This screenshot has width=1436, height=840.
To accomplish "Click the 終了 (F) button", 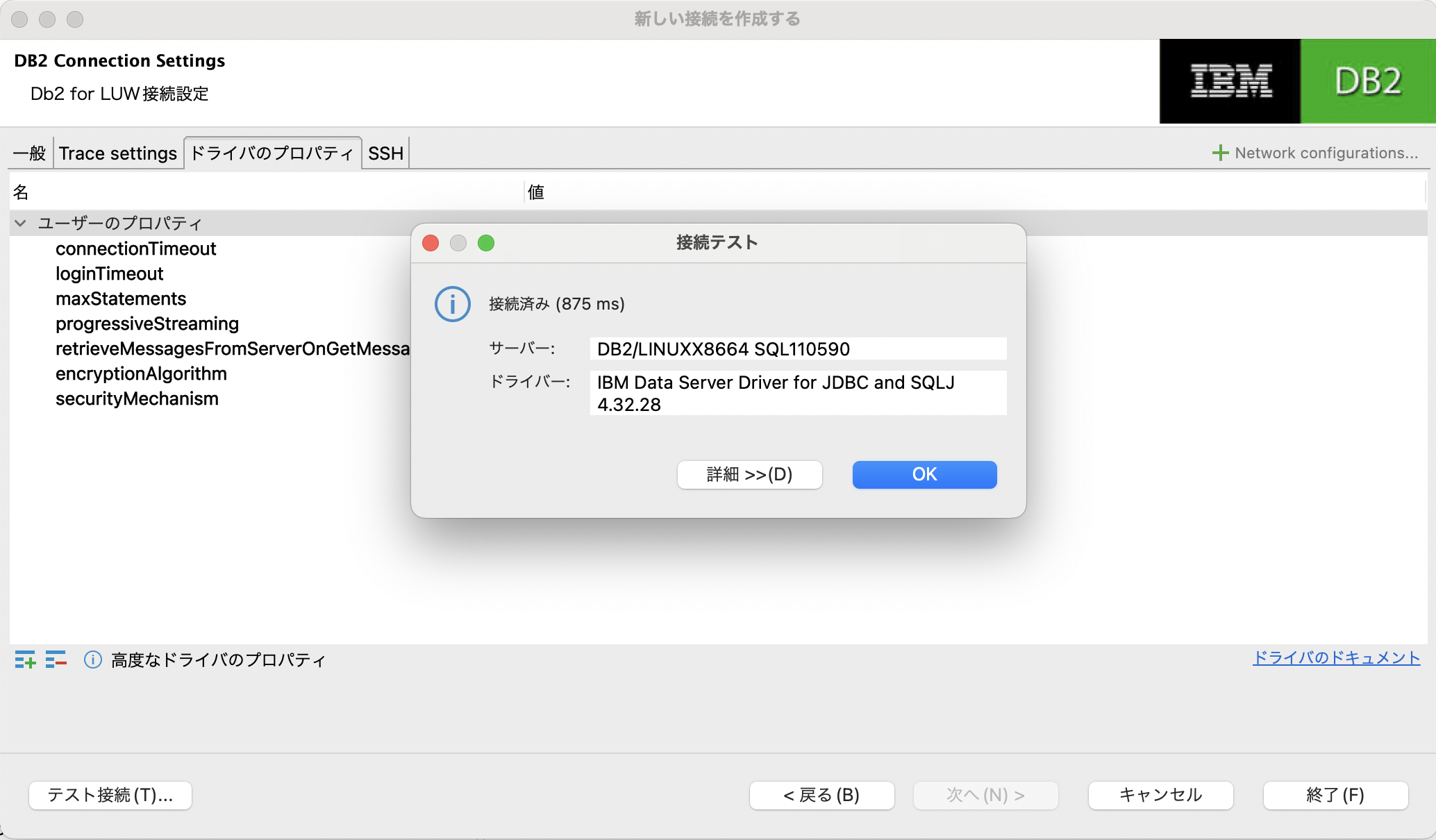I will (x=1335, y=795).
